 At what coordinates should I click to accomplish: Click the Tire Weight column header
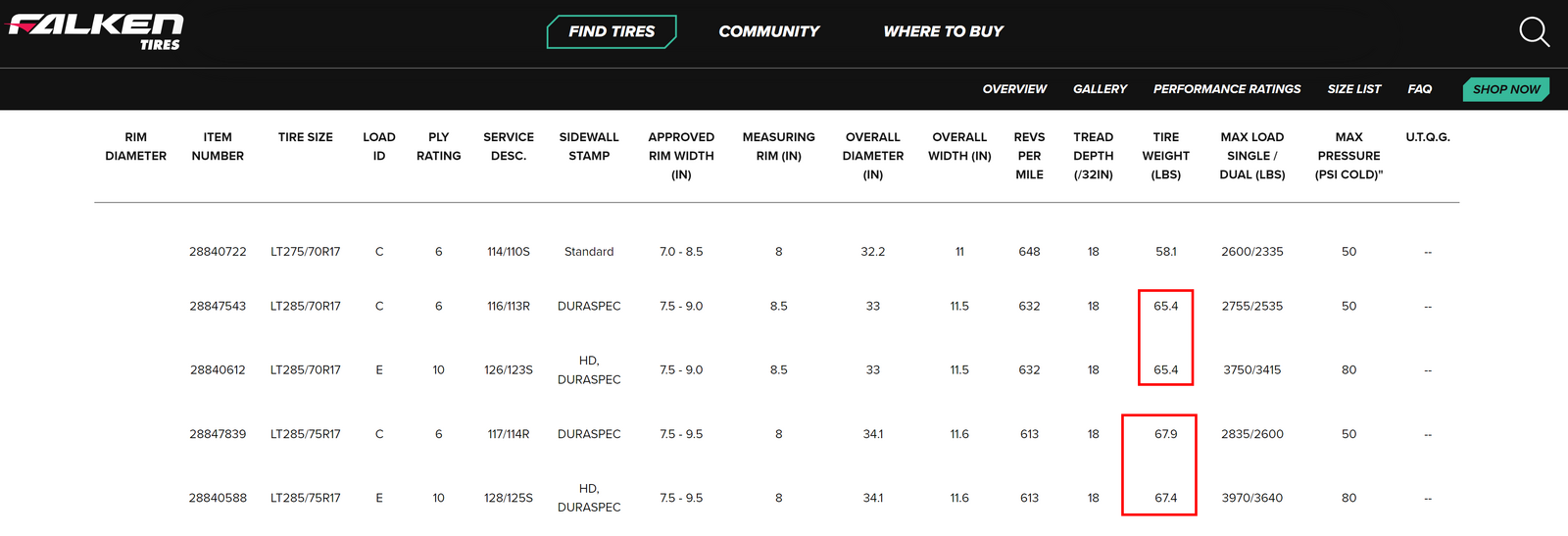[1166, 156]
